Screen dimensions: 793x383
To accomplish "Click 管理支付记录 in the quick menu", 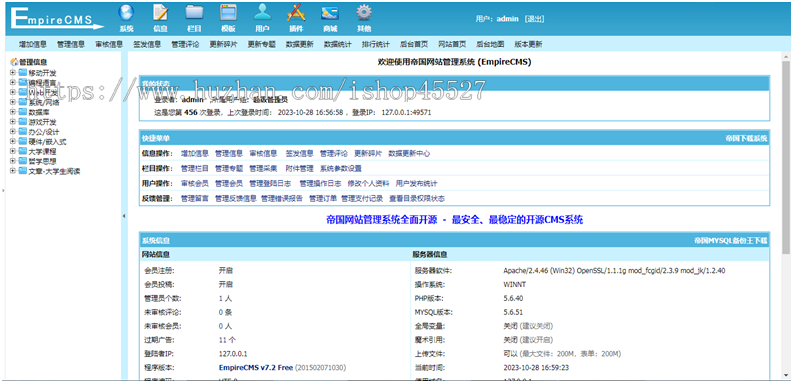I will 362,199.
